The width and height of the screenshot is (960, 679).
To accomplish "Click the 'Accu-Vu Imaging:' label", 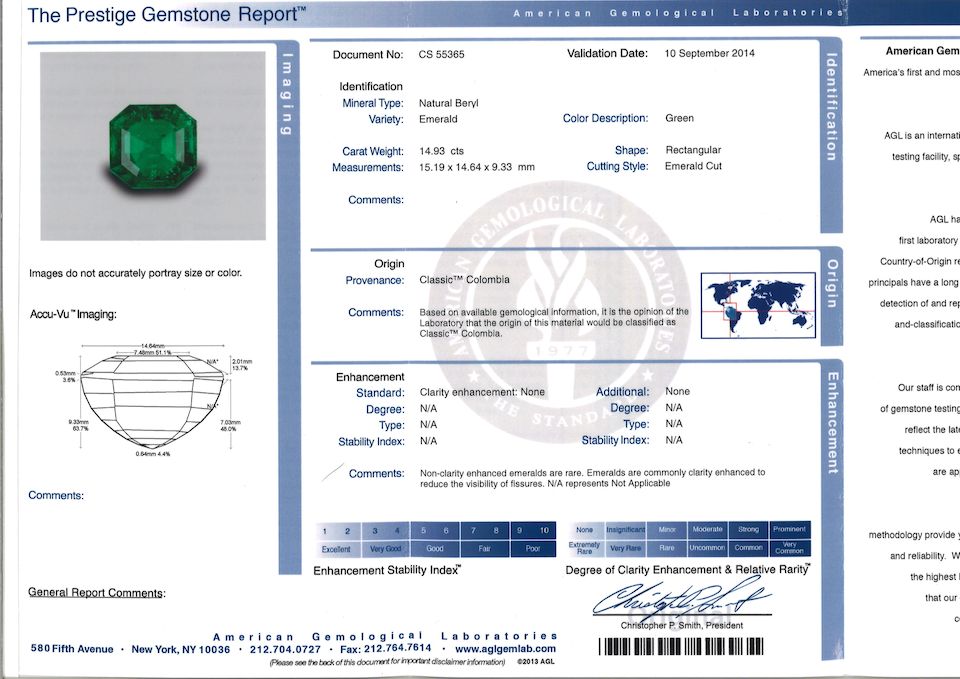I will click(x=73, y=315).
